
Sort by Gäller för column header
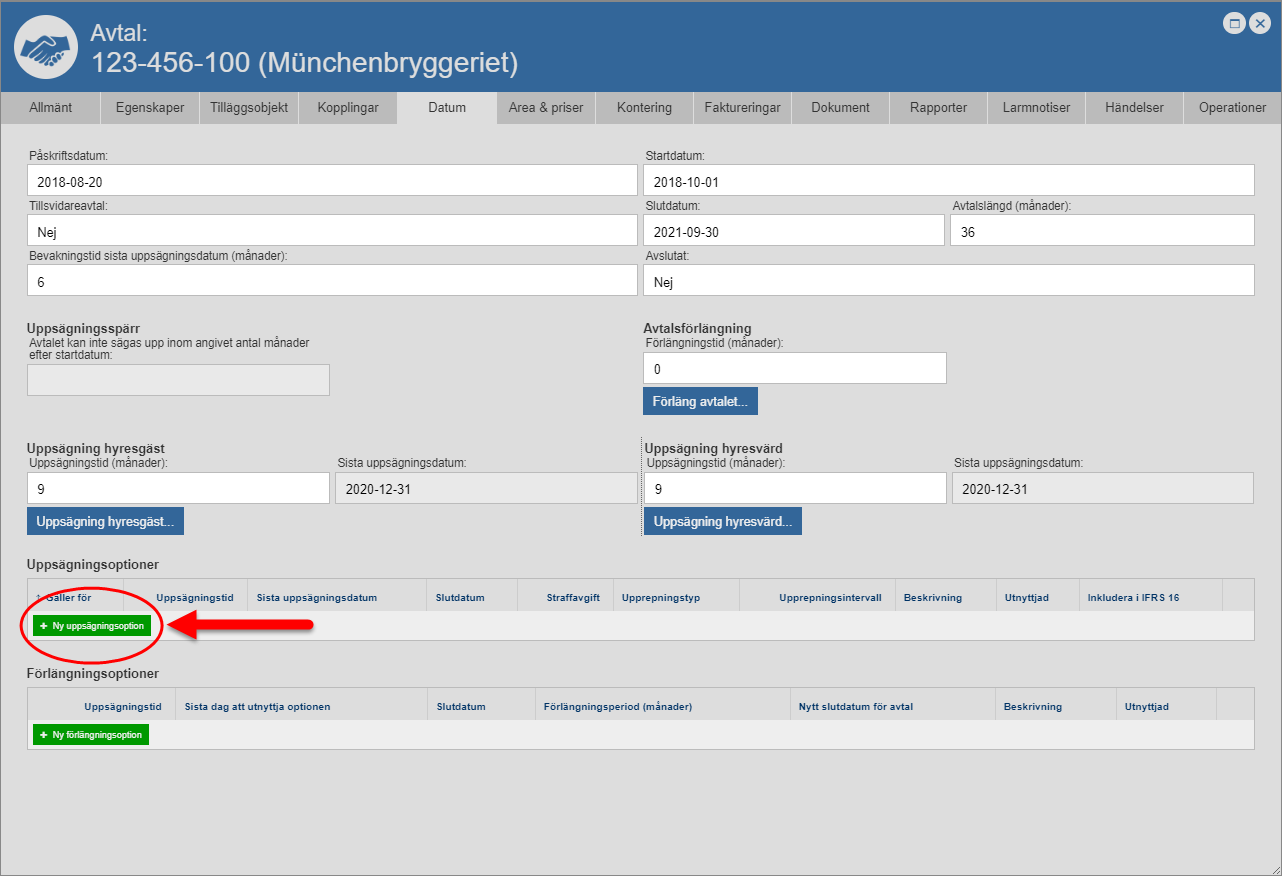(x=69, y=597)
